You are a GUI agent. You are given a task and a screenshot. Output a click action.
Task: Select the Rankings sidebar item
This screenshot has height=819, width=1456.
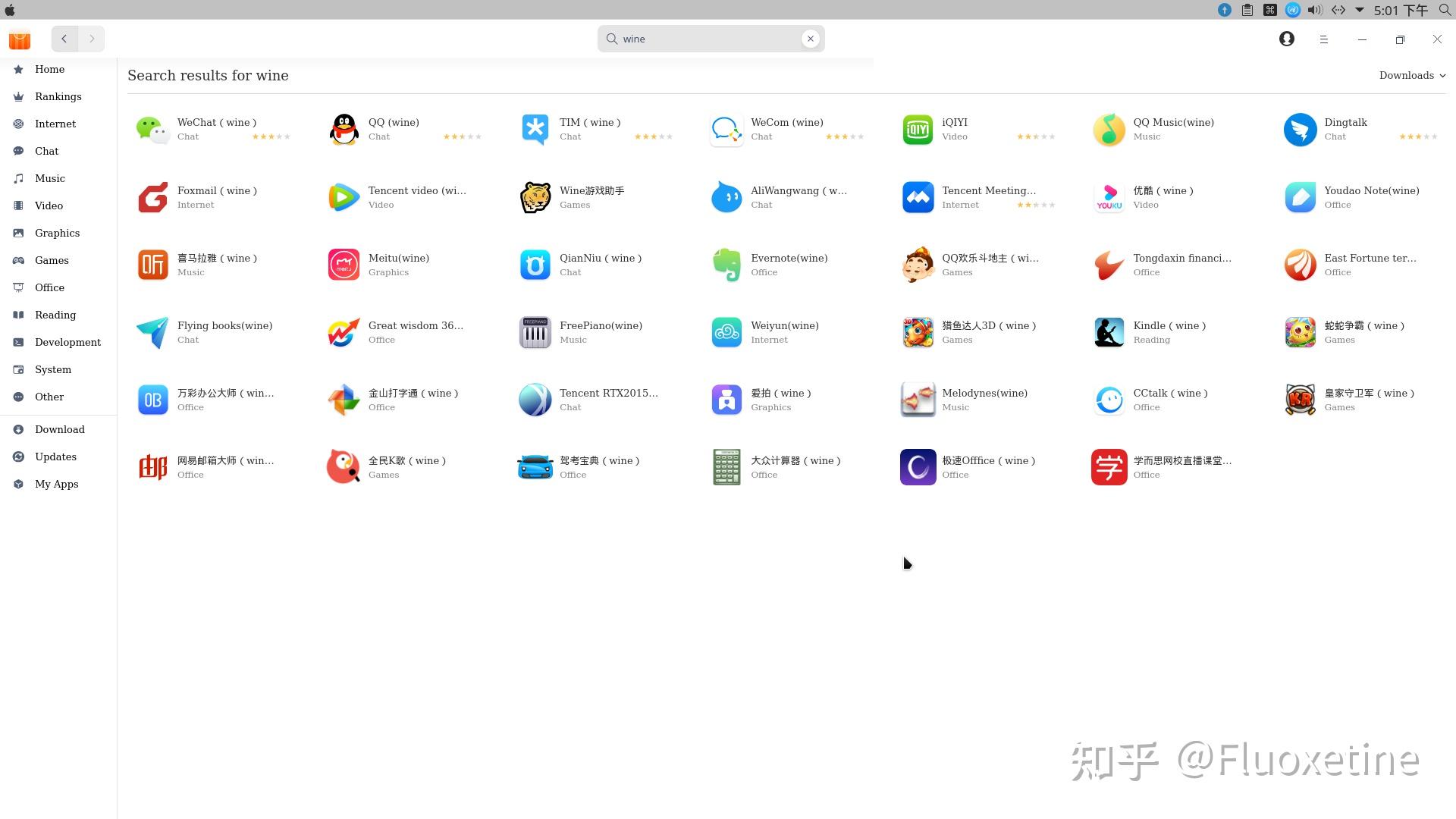point(58,96)
